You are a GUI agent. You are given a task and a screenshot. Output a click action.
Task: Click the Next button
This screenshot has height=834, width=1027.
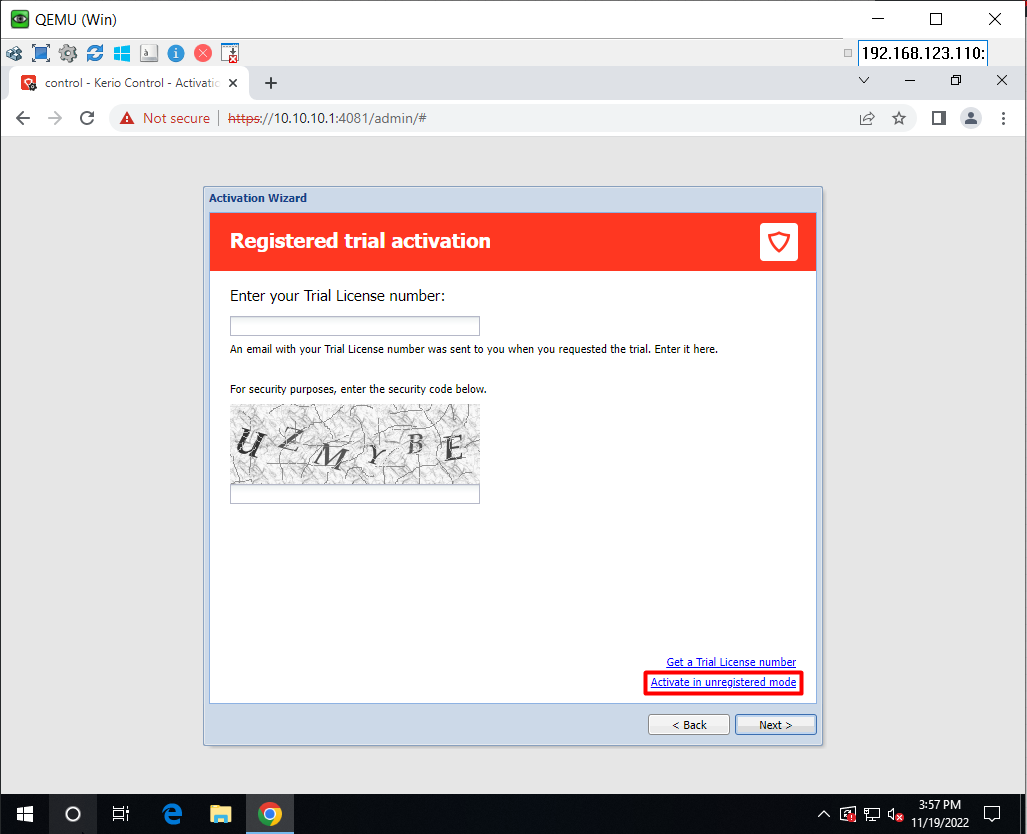click(x=775, y=725)
